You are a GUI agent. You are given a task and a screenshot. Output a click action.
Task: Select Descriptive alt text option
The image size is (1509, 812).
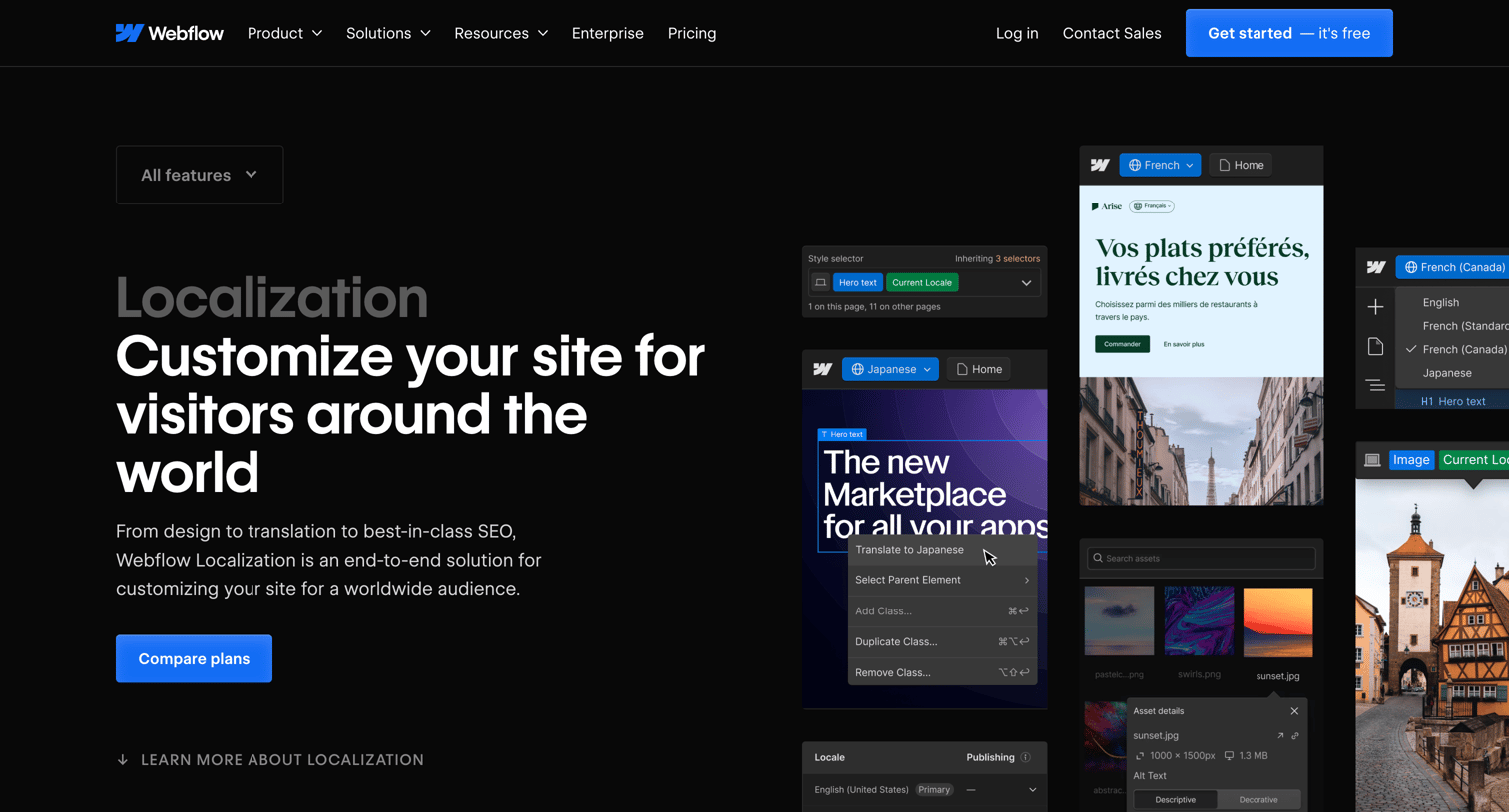click(1175, 799)
